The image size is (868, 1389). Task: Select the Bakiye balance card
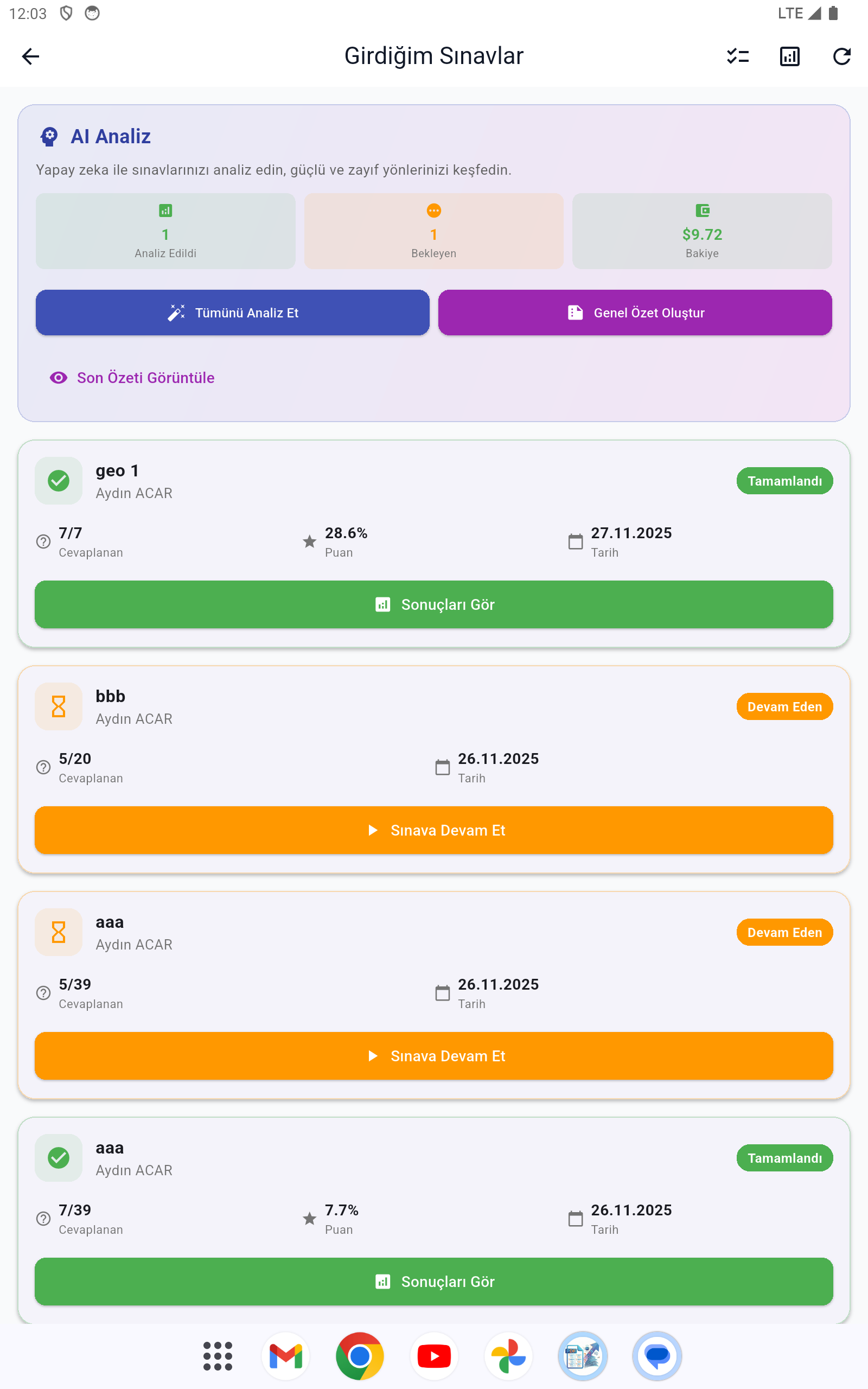701,231
